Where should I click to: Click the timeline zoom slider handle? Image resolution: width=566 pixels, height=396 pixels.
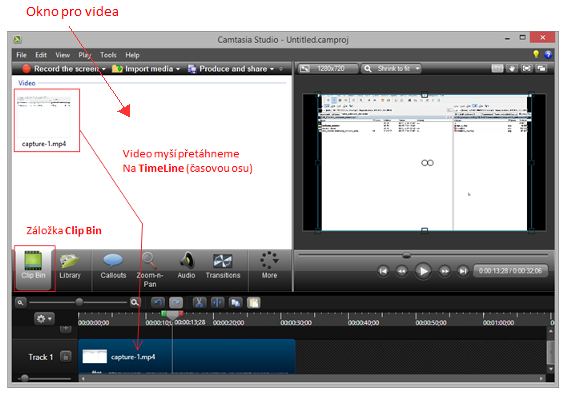pos(79,302)
